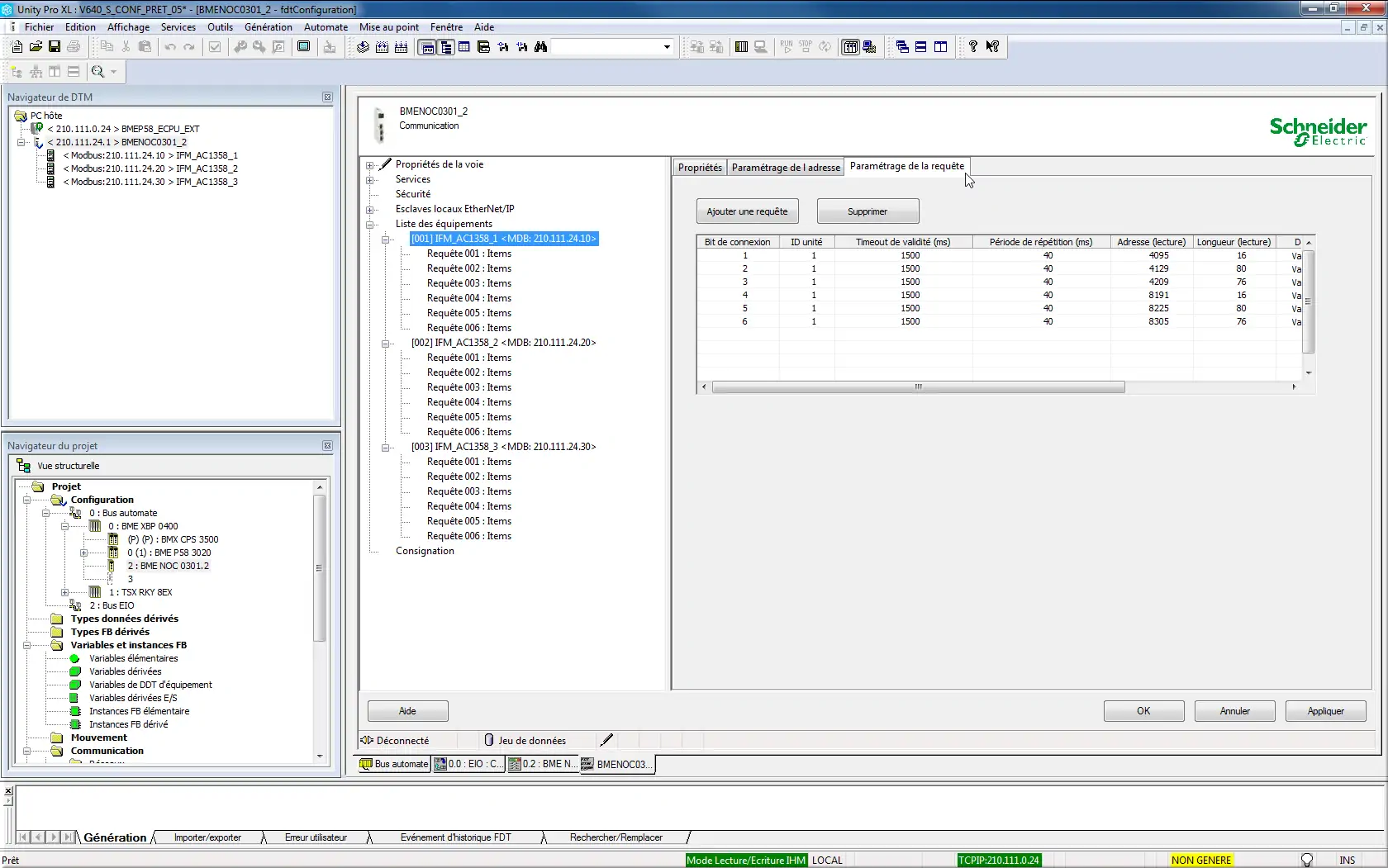Toggle the first pressed window-view toolbar button
This screenshot has width=1388, height=868.
coord(428,47)
